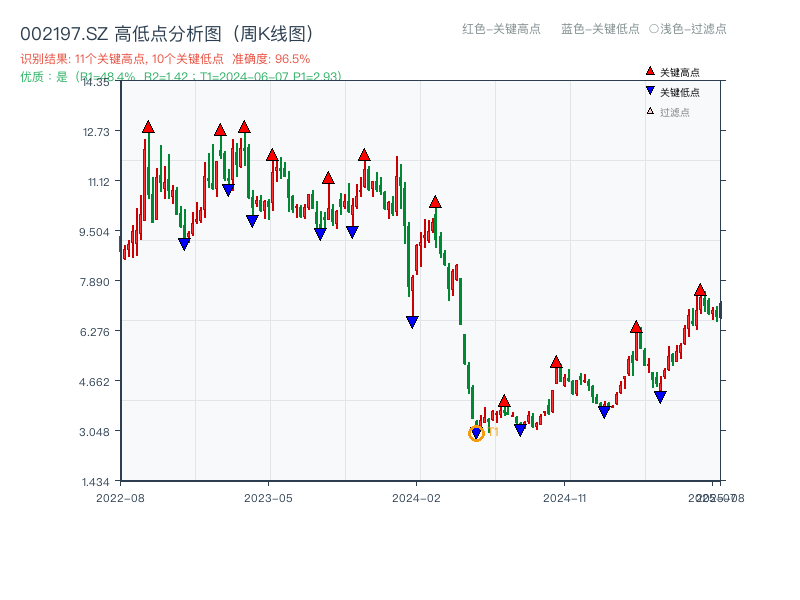Image resolution: width=800 pixels, height=600 pixels.
Task: Select the rightmost red key-high triangle near 7.89
Action: (x=699, y=290)
